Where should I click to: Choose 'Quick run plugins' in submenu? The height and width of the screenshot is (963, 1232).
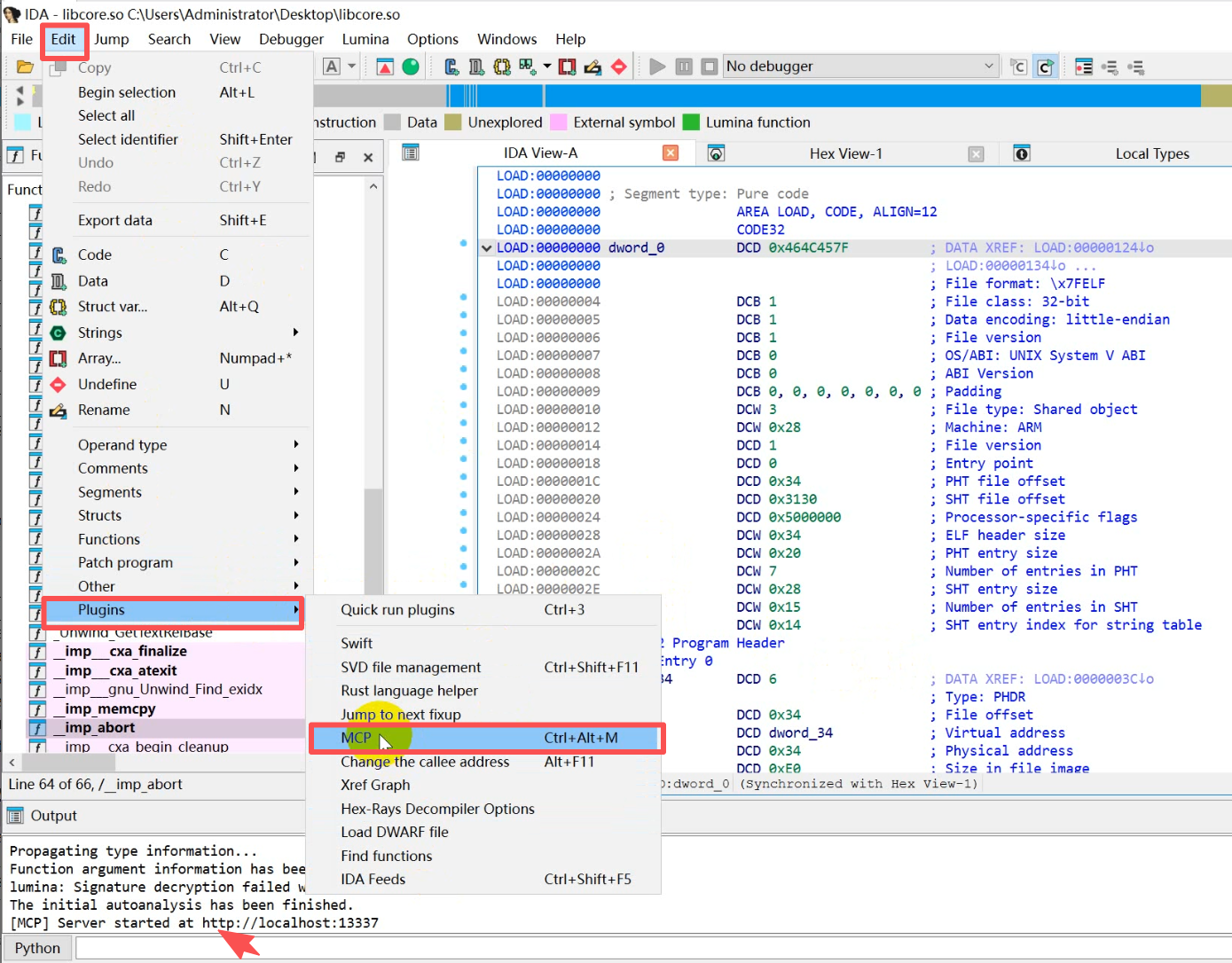(483, 610)
